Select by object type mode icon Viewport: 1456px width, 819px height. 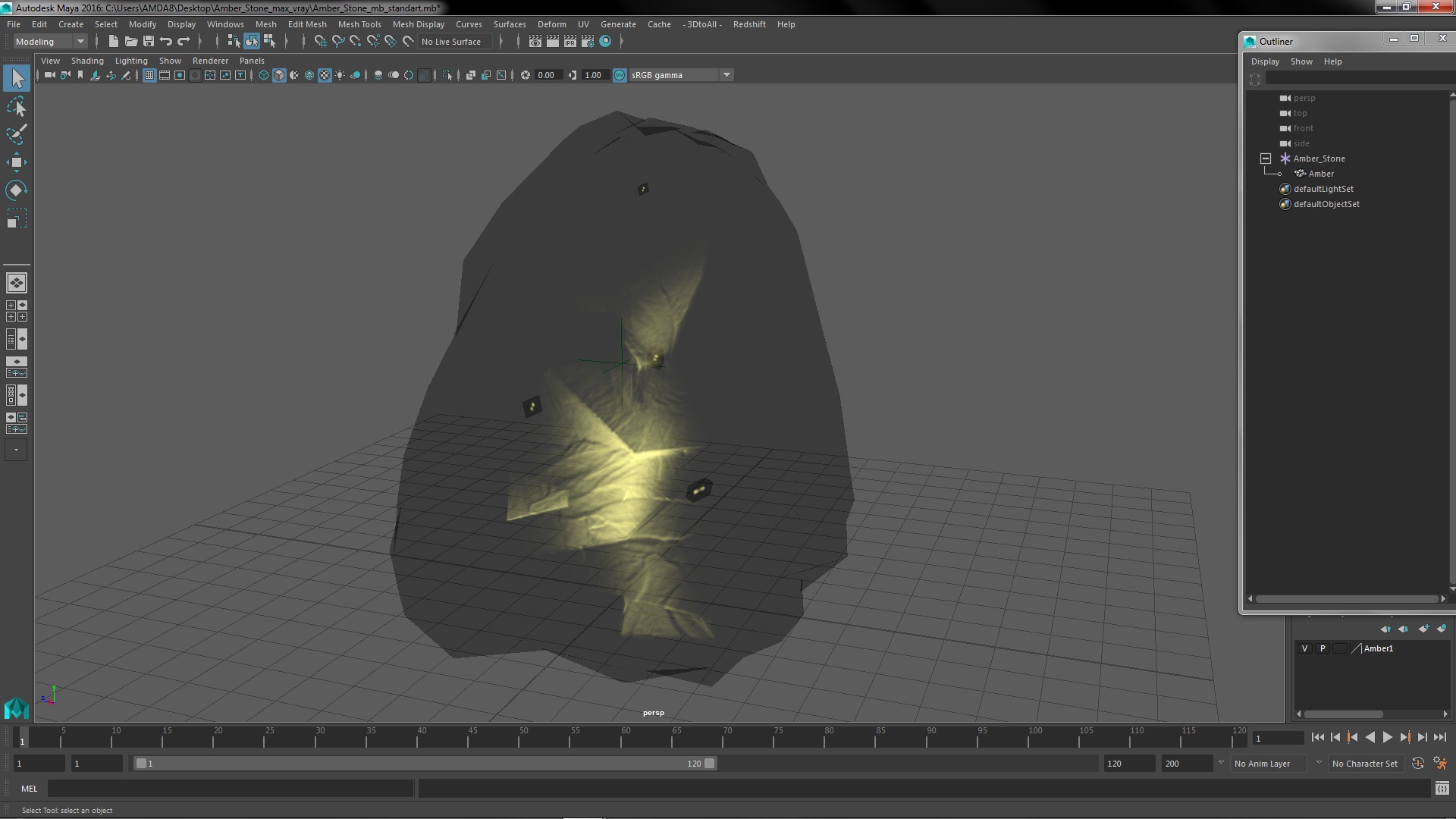pyautogui.click(x=251, y=41)
